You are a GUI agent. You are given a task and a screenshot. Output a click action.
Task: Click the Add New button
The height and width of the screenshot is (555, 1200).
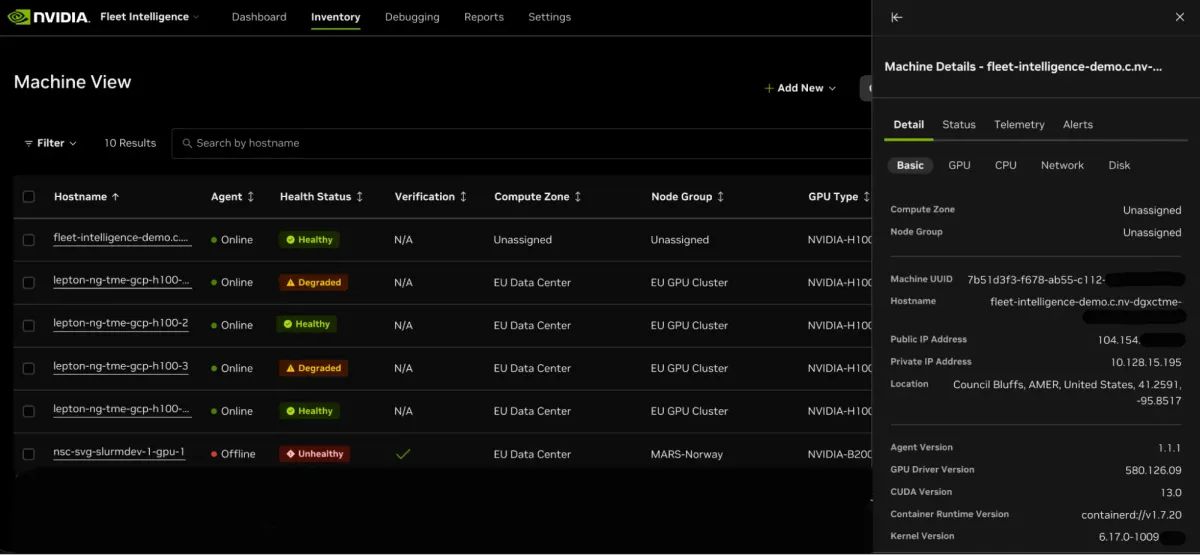(800, 88)
